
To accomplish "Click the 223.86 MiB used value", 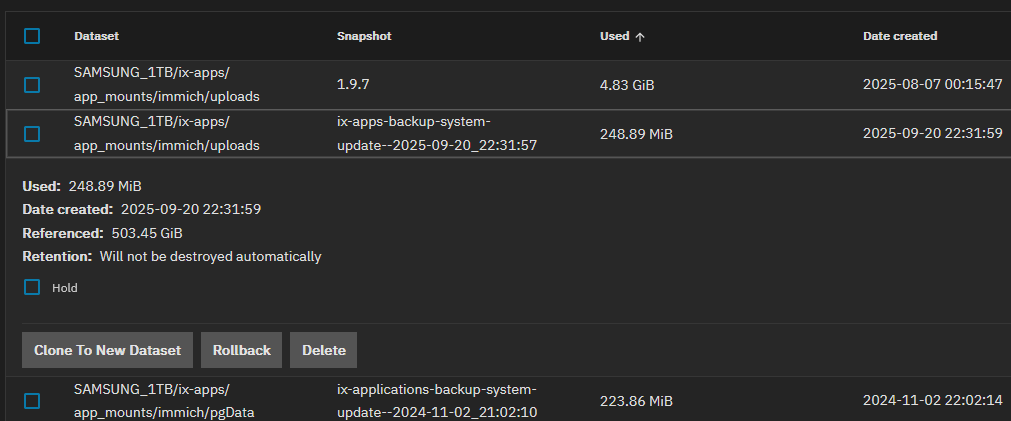I will click(x=636, y=401).
